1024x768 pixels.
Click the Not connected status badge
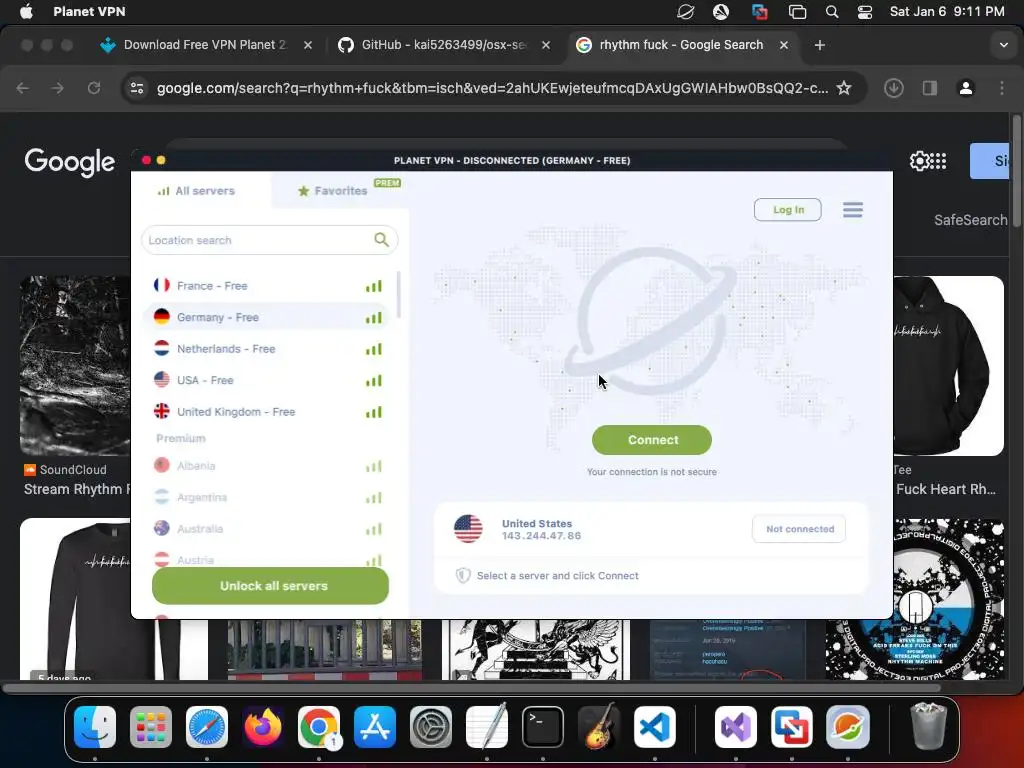[x=799, y=529]
